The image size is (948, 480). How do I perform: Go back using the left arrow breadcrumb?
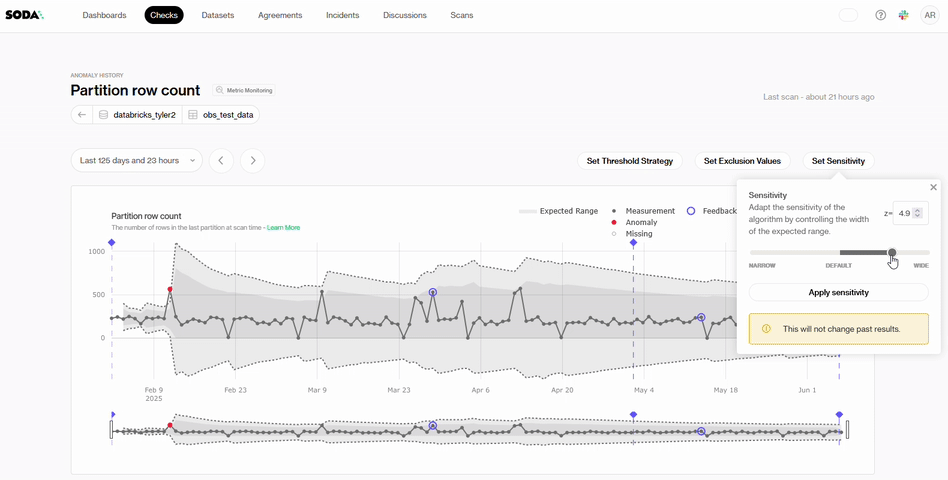click(82, 115)
